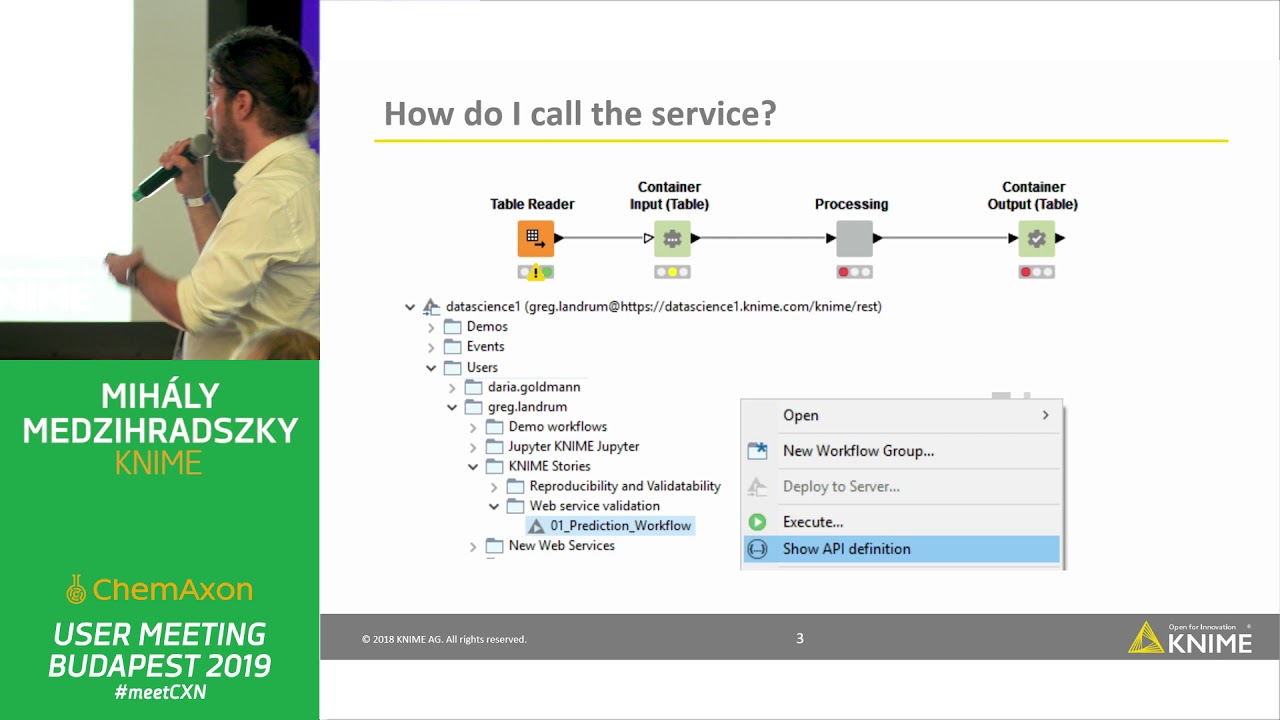Expand the Jupyter KNIME Jupyter folder
This screenshot has width=1280, height=720.
coord(473,447)
